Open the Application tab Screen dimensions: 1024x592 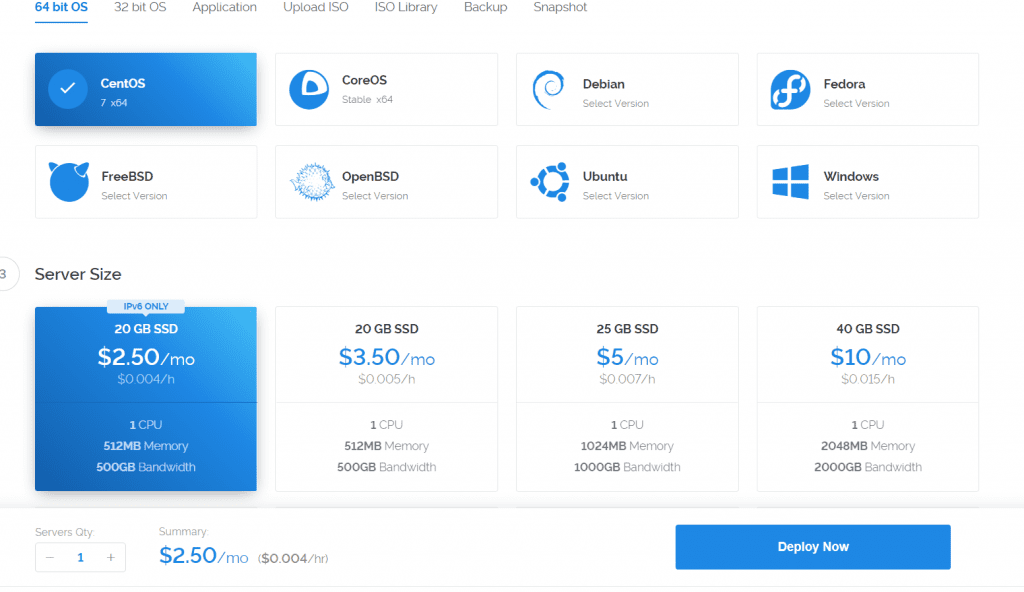click(x=224, y=7)
